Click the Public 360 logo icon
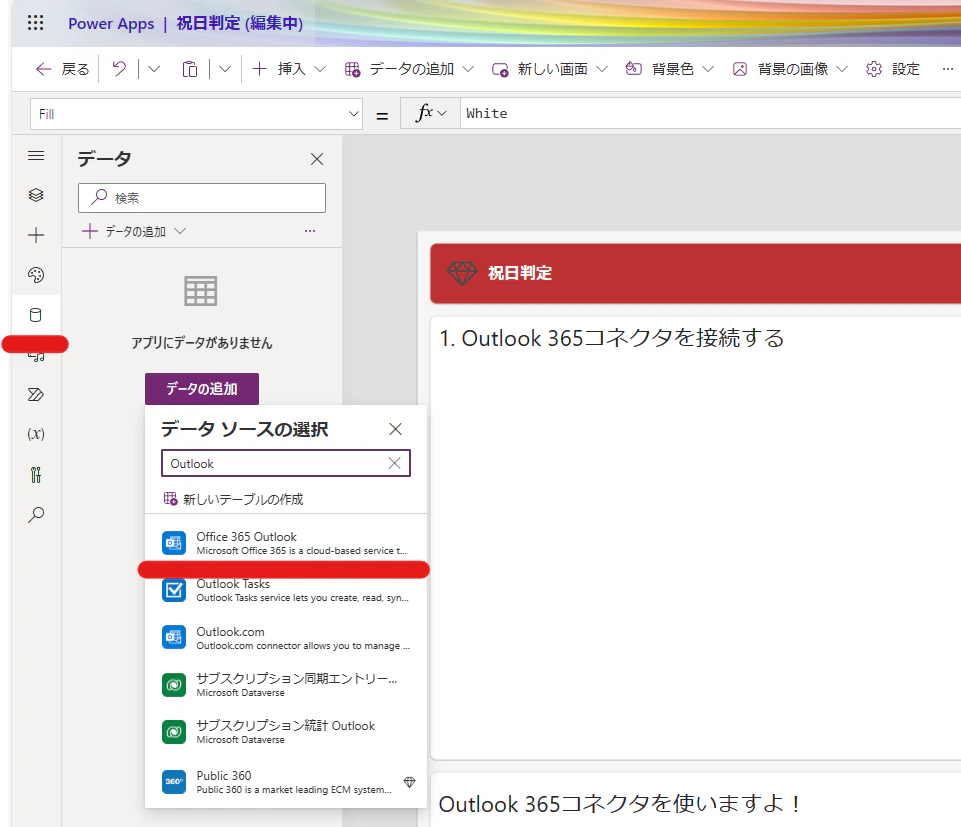This screenshot has height=827, width=961. pyautogui.click(x=174, y=782)
